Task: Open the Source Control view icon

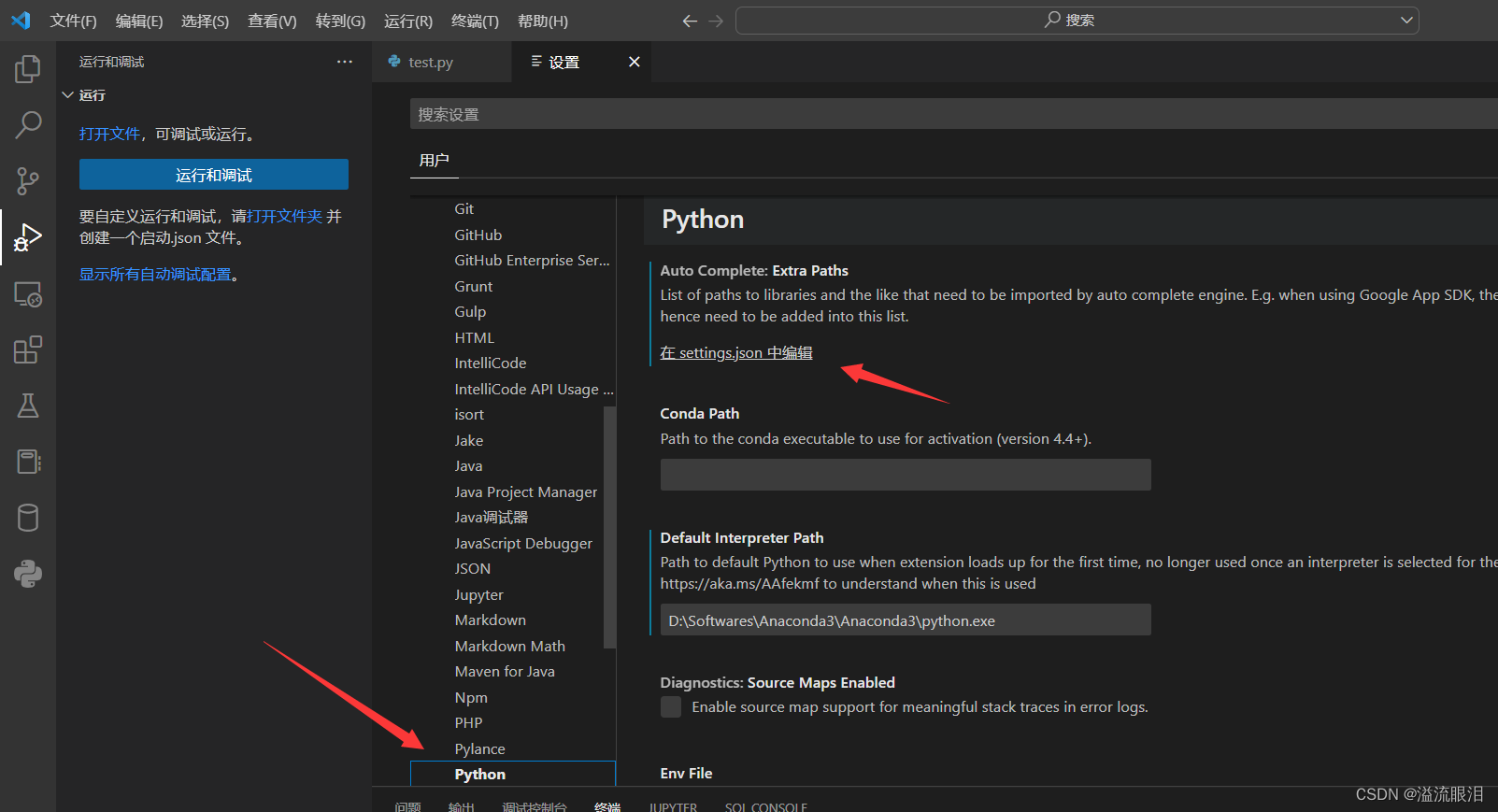Action: pyautogui.click(x=28, y=180)
